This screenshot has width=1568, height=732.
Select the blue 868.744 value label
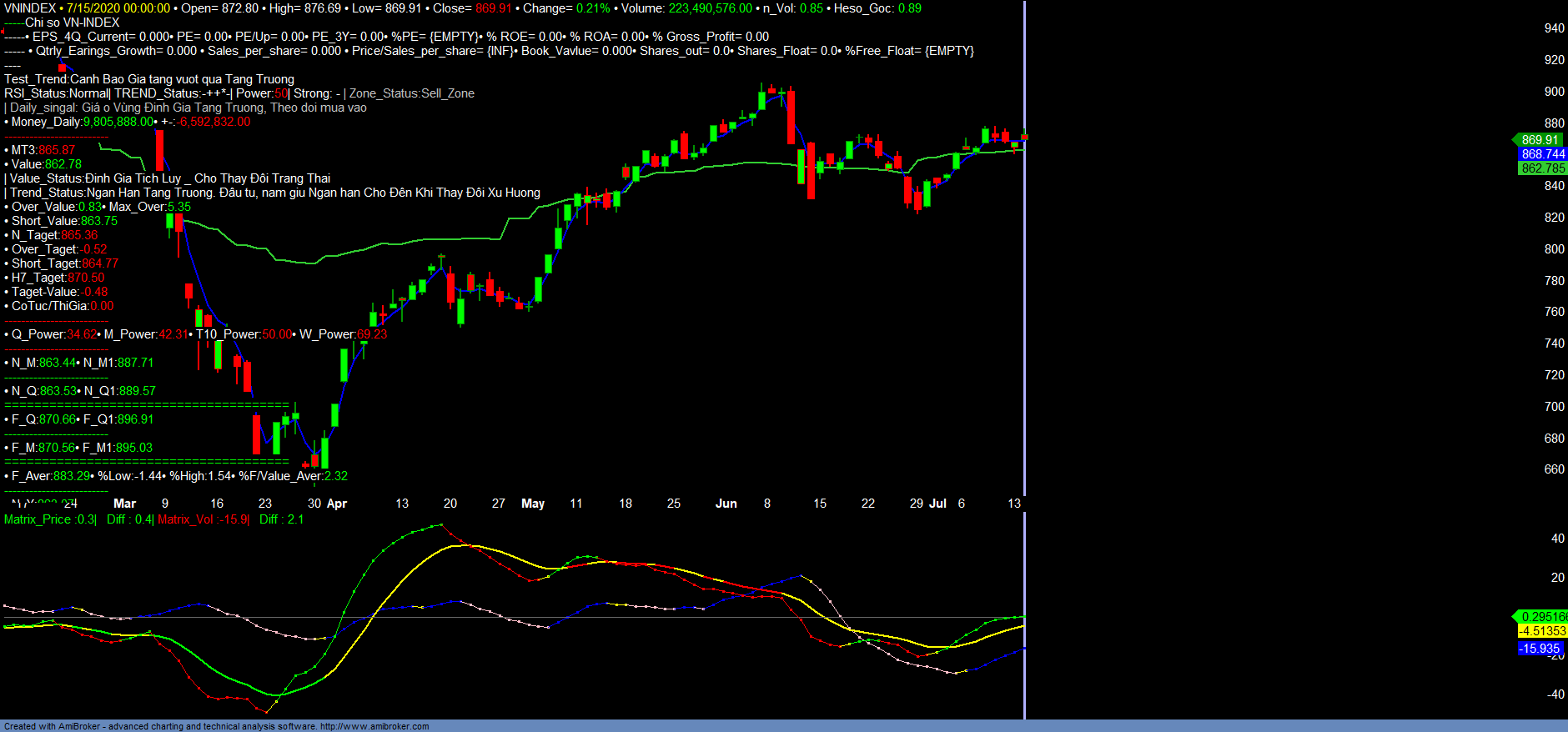1542,154
